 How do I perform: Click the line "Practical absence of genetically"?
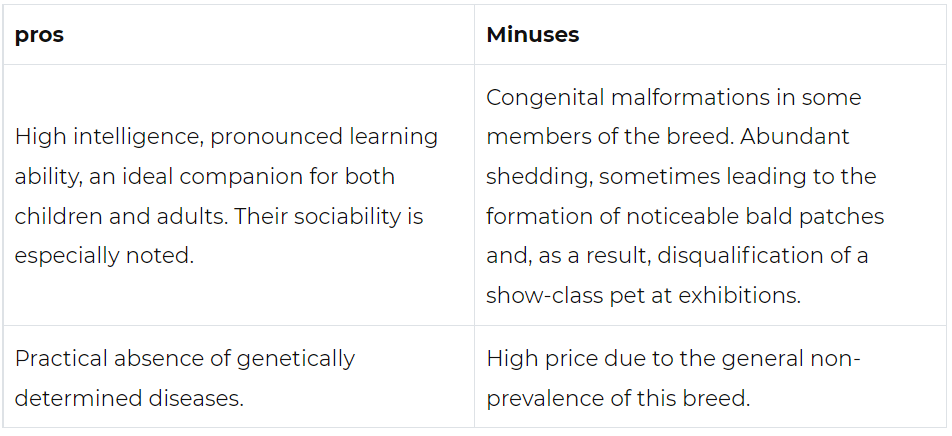(185, 359)
